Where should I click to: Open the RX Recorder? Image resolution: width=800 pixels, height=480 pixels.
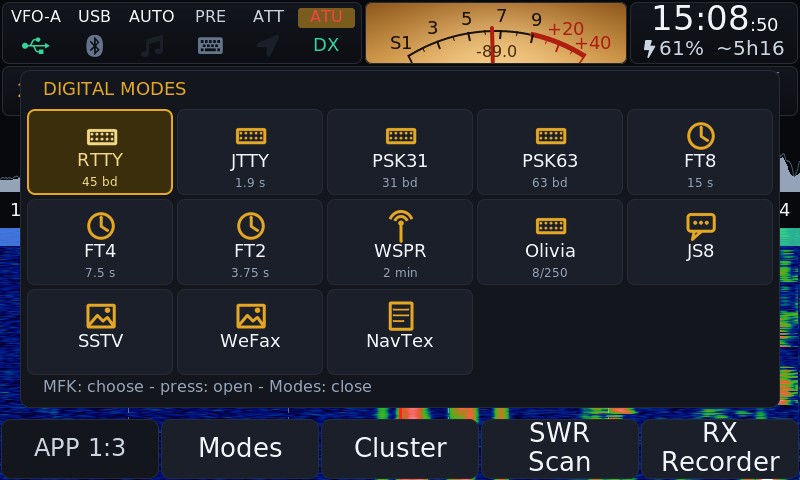tap(720, 448)
